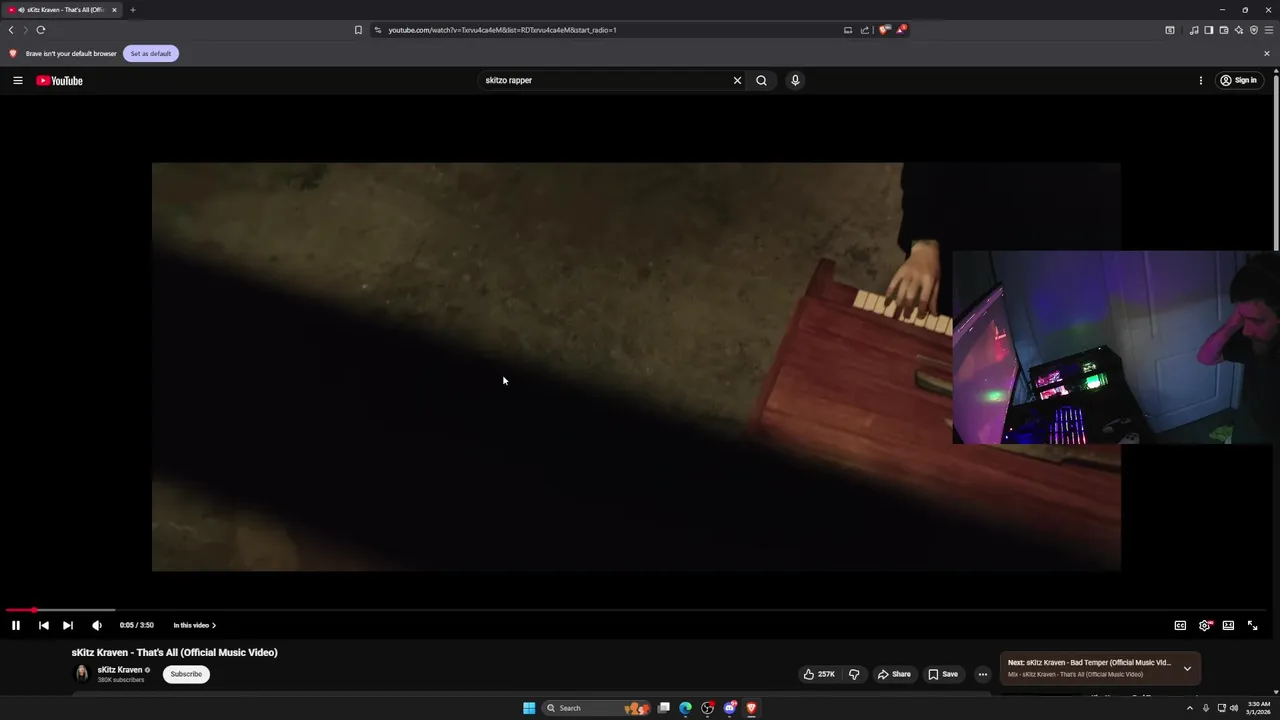Toggle the Brave sidebar panel
This screenshot has height=720, width=1280.
[1209, 30]
